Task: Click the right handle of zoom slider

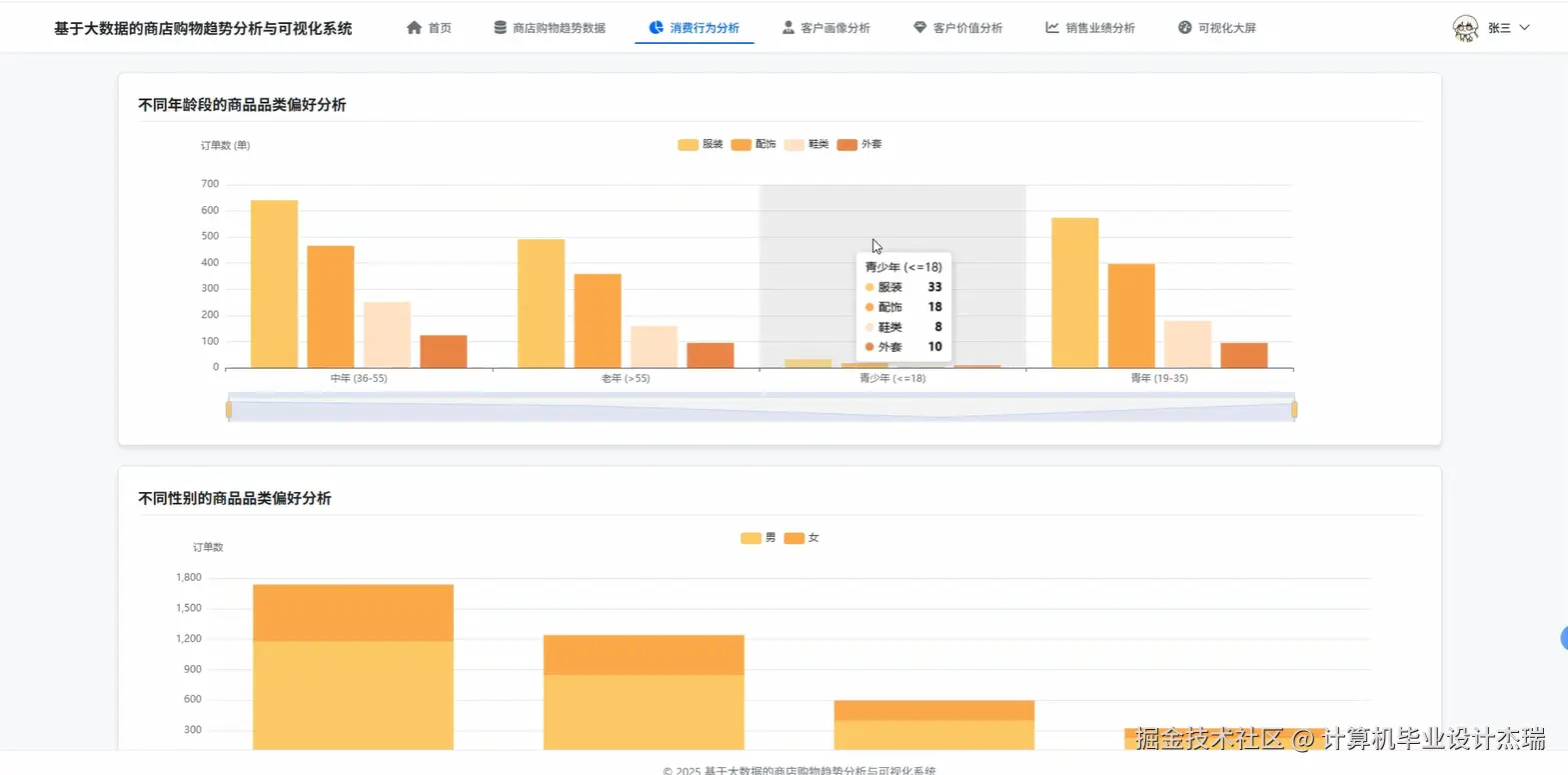Action: 1294,409
